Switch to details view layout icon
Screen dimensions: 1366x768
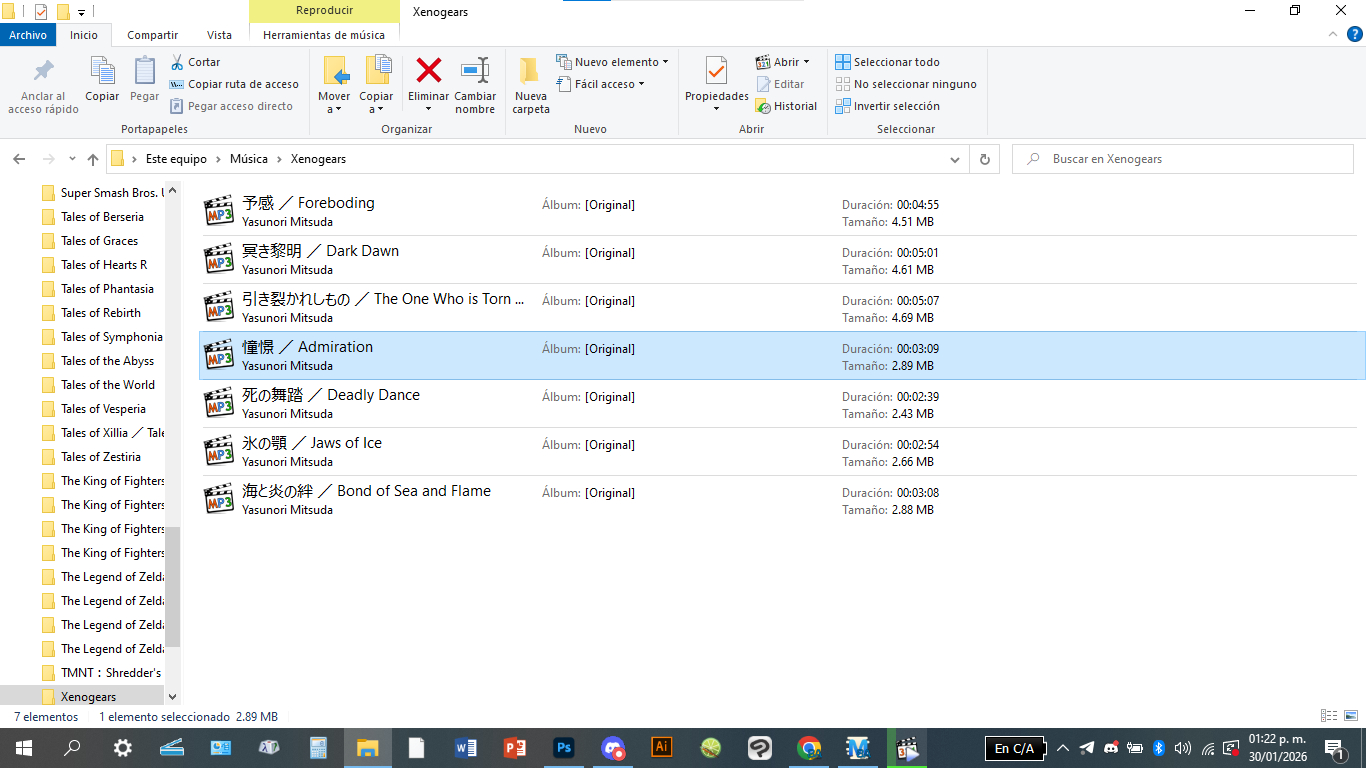coord(1329,716)
